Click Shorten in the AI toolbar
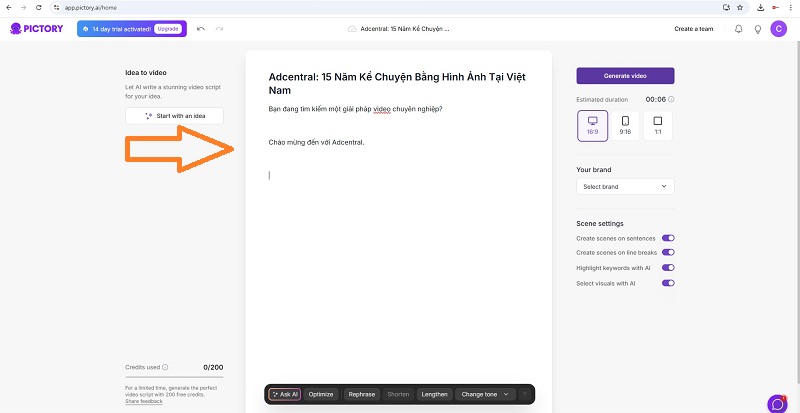The height and width of the screenshot is (413, 800). (x=398, y=395)
